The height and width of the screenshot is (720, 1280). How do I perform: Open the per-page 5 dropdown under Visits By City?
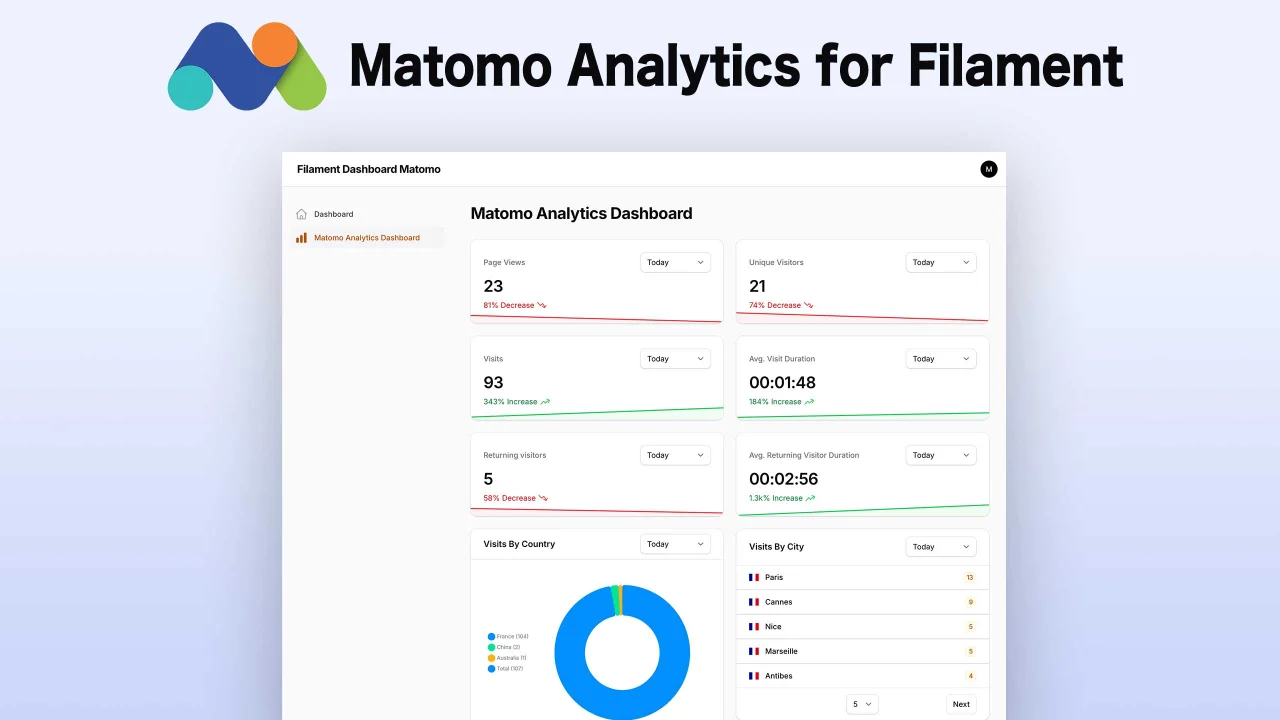pos(861,704)
